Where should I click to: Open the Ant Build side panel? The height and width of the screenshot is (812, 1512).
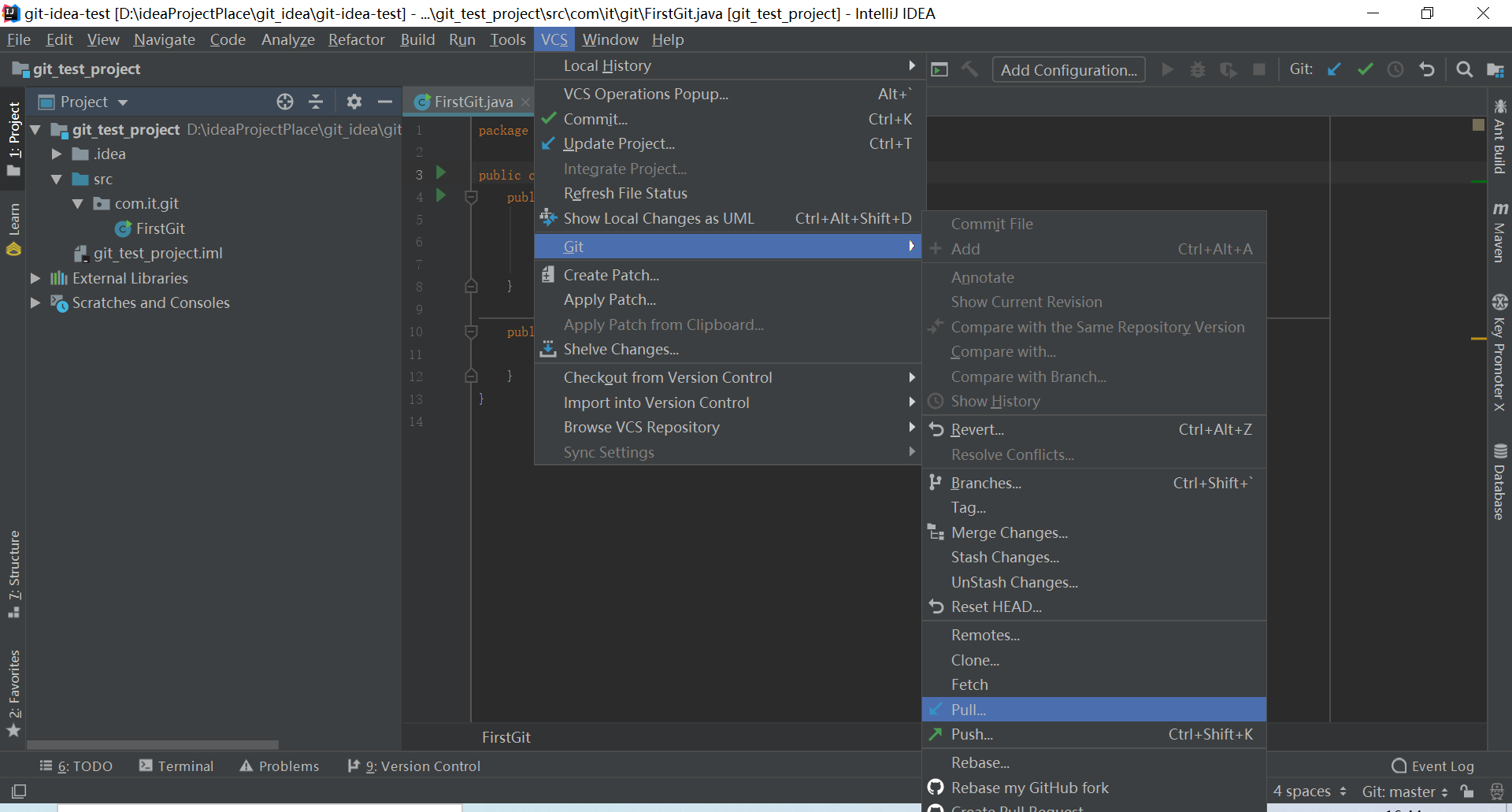tap(1499, 136)
